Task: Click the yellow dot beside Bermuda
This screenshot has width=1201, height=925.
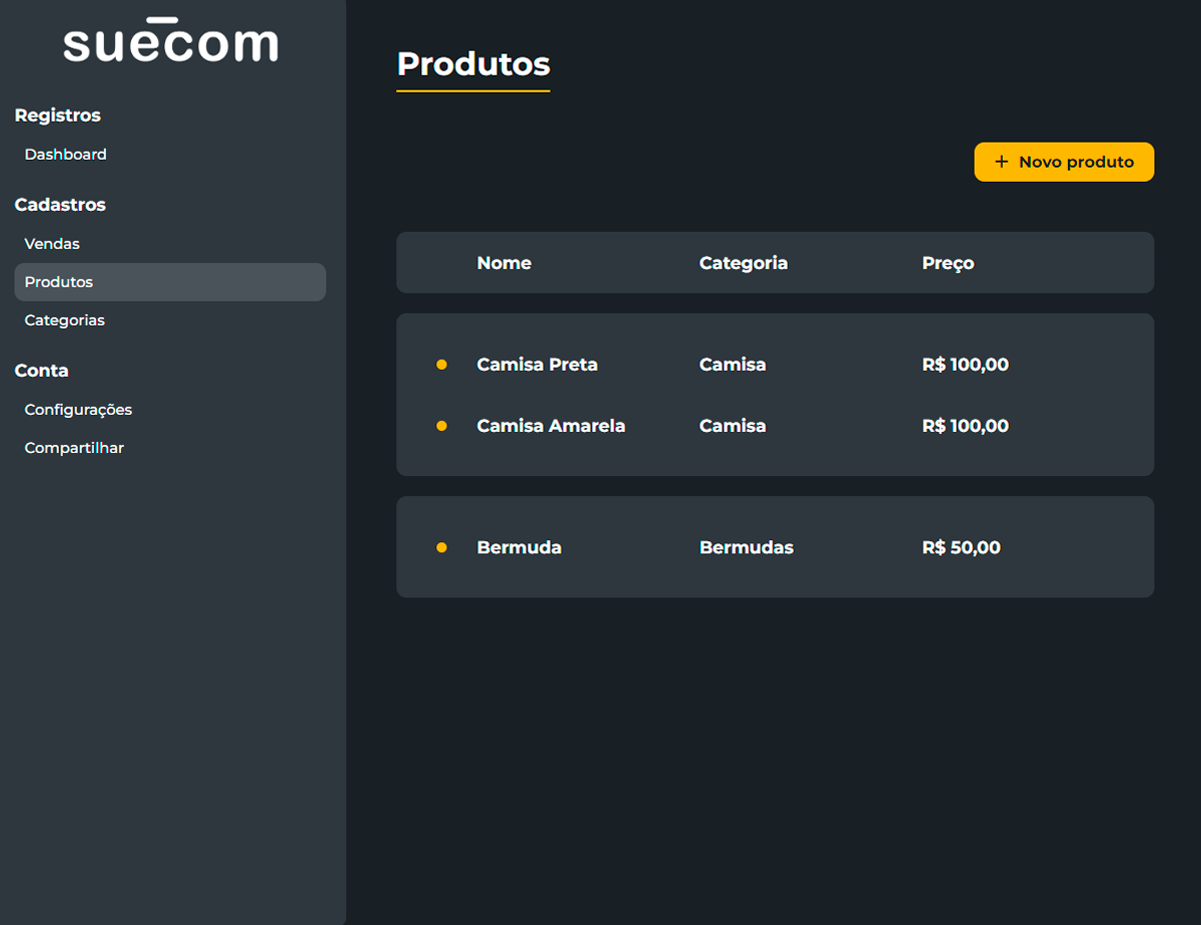Action: [x=442, y=548]
